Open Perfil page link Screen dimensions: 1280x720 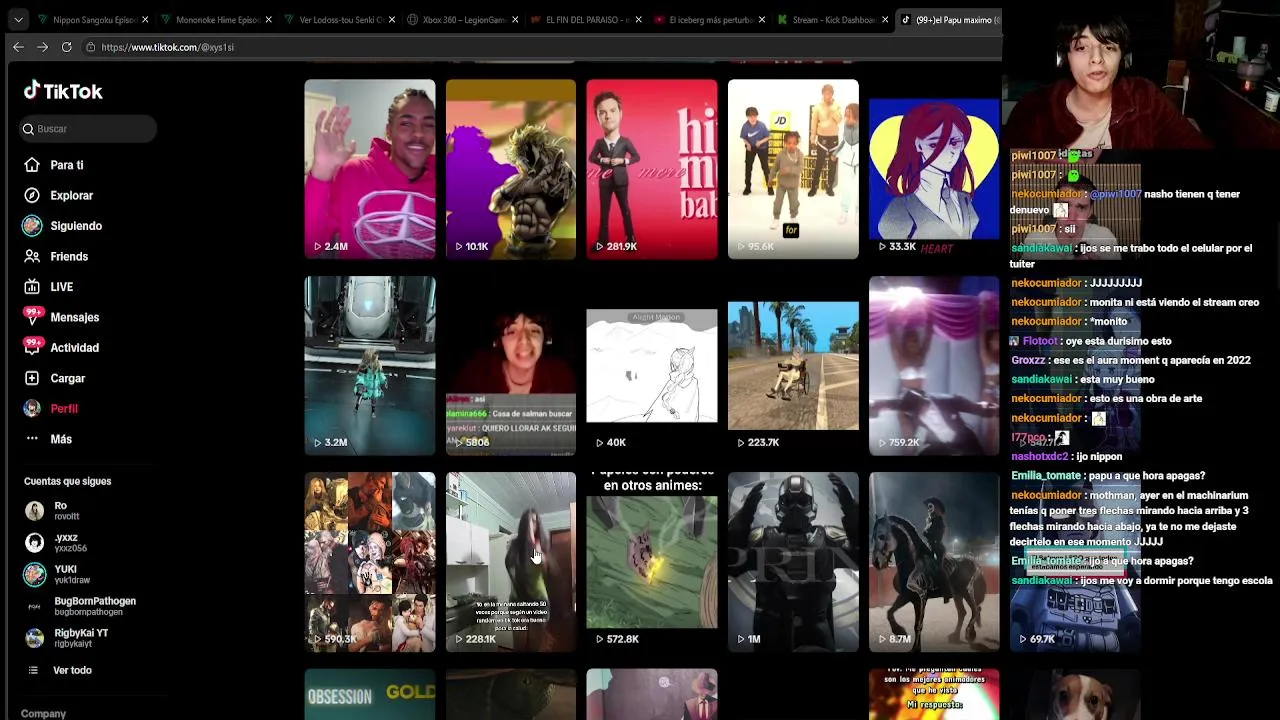(x=64, y=408)
